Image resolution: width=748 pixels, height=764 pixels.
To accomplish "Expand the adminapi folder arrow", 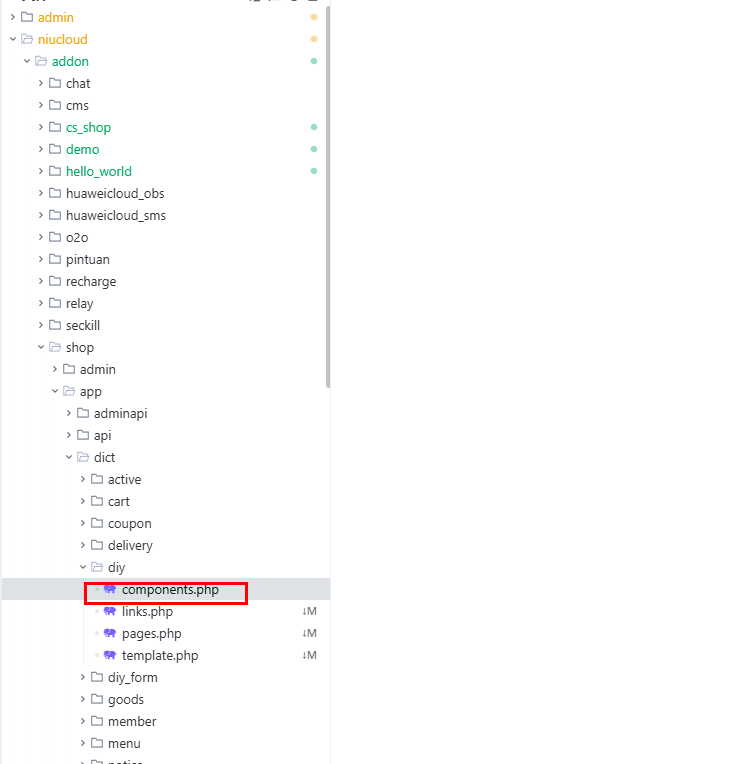I will (x=69, y=414).
